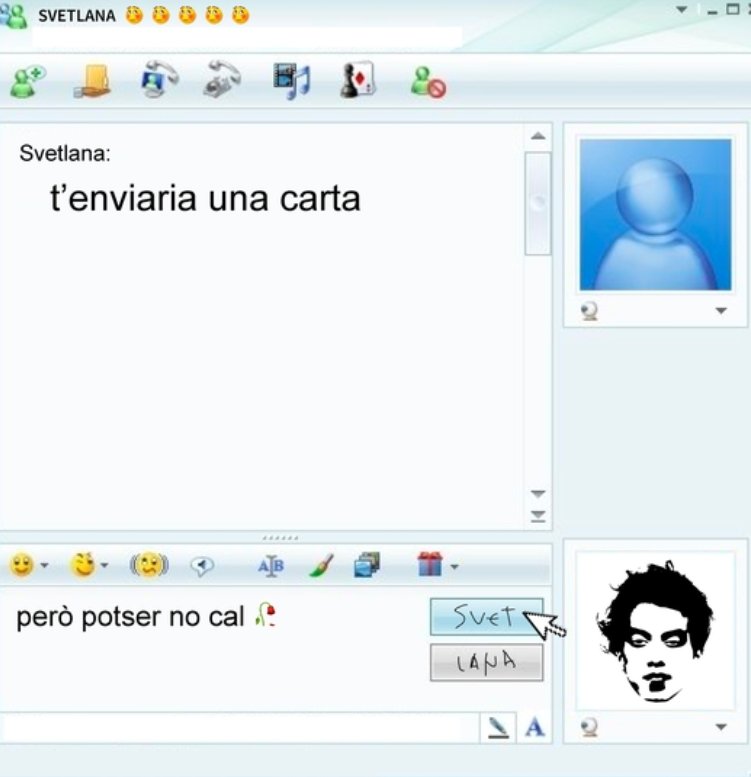This screenshot has height=777, width=751.
Task: Send a nudge
Action: [149, 565]
